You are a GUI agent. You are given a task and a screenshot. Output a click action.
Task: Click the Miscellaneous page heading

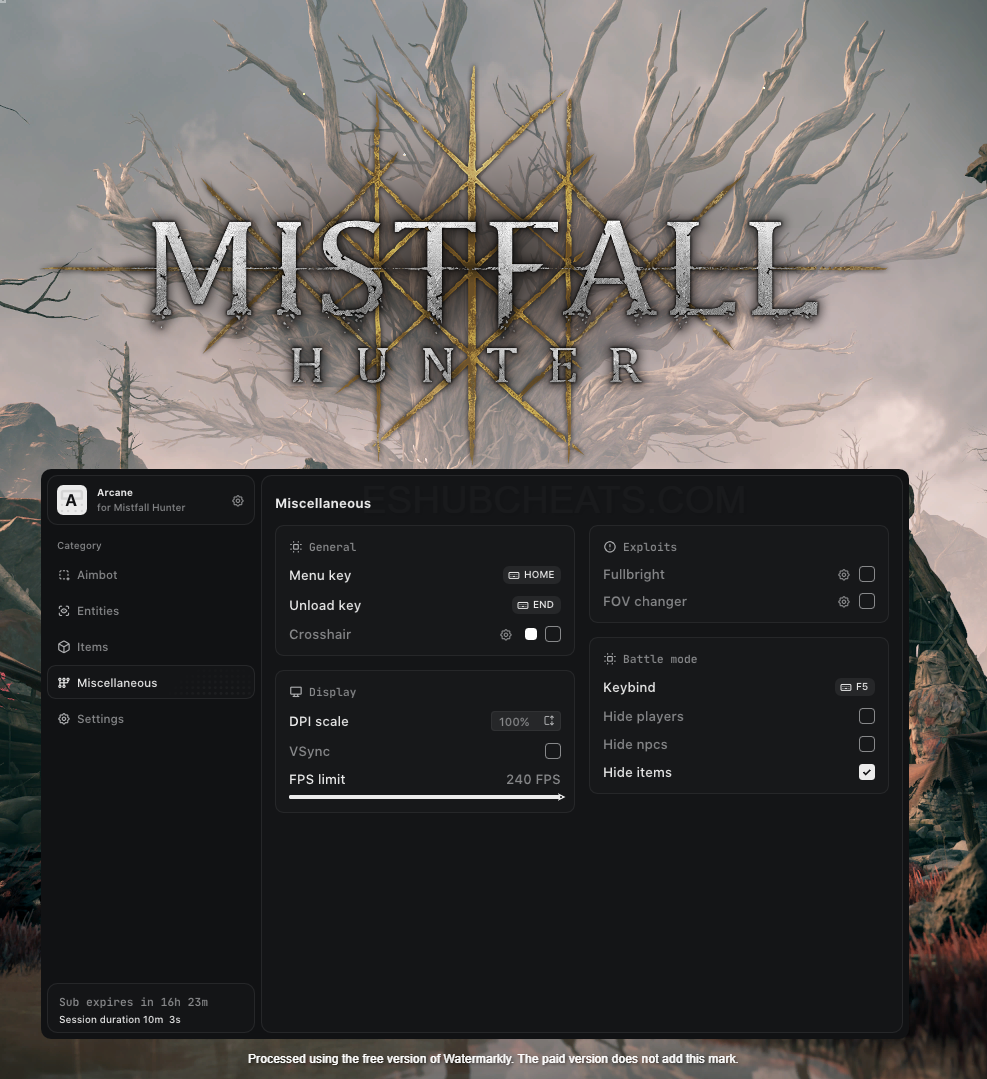[323, 504]
